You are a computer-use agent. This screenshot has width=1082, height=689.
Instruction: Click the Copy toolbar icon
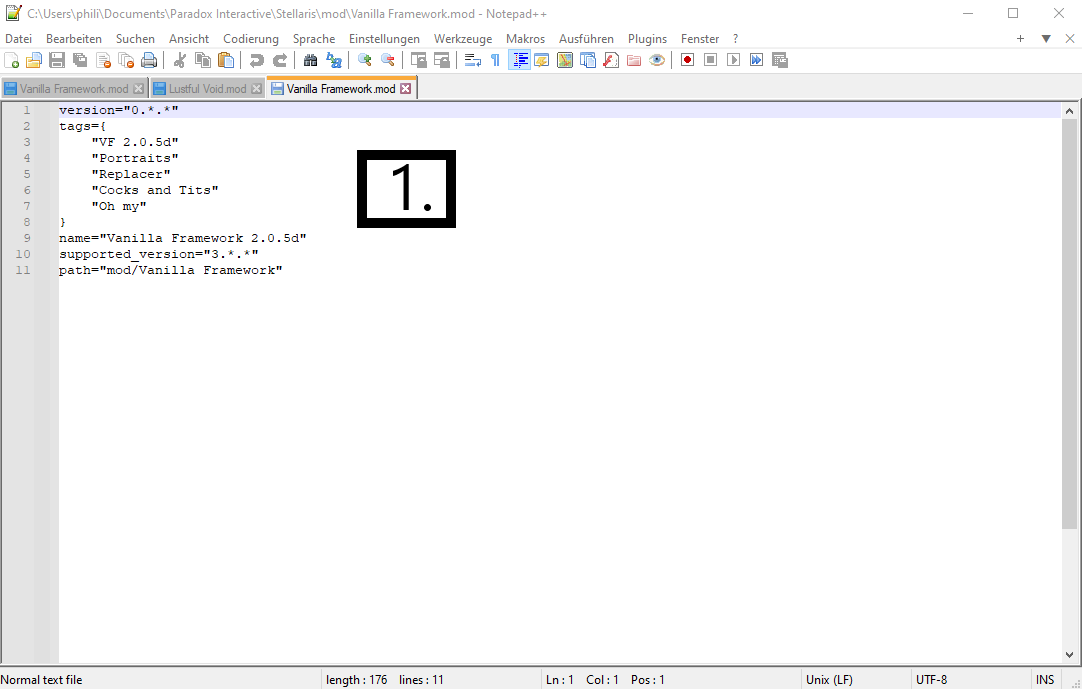(x=203, y=60)
